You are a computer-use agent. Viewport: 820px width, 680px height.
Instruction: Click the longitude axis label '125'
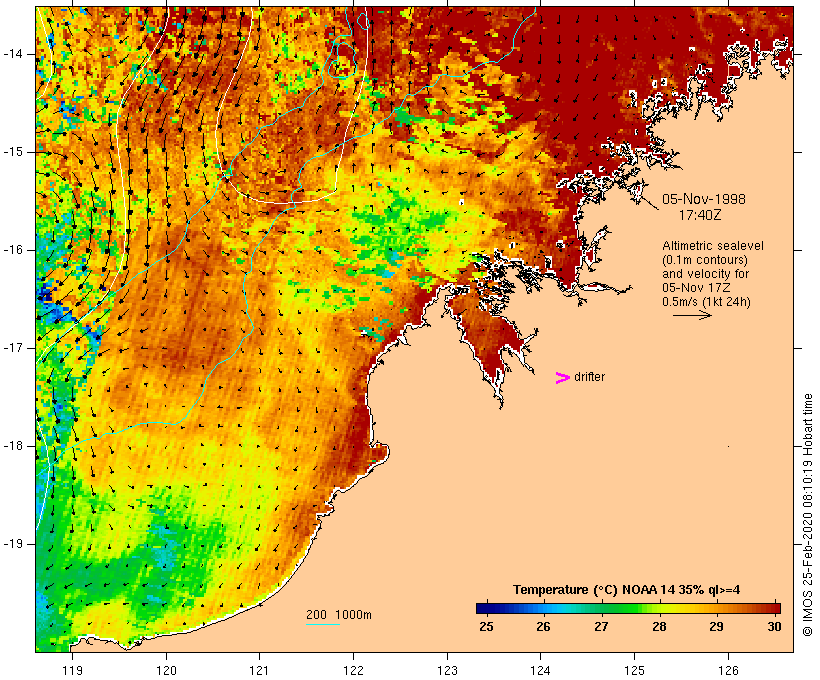click(x=634, y=670)
